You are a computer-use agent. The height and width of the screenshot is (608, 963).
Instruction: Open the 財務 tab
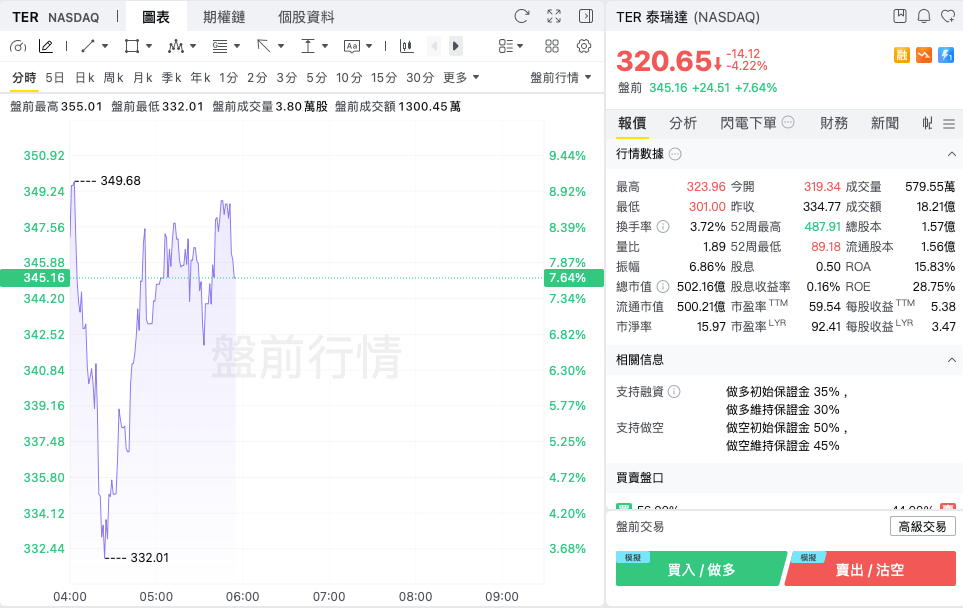click(x=834, y=123)
